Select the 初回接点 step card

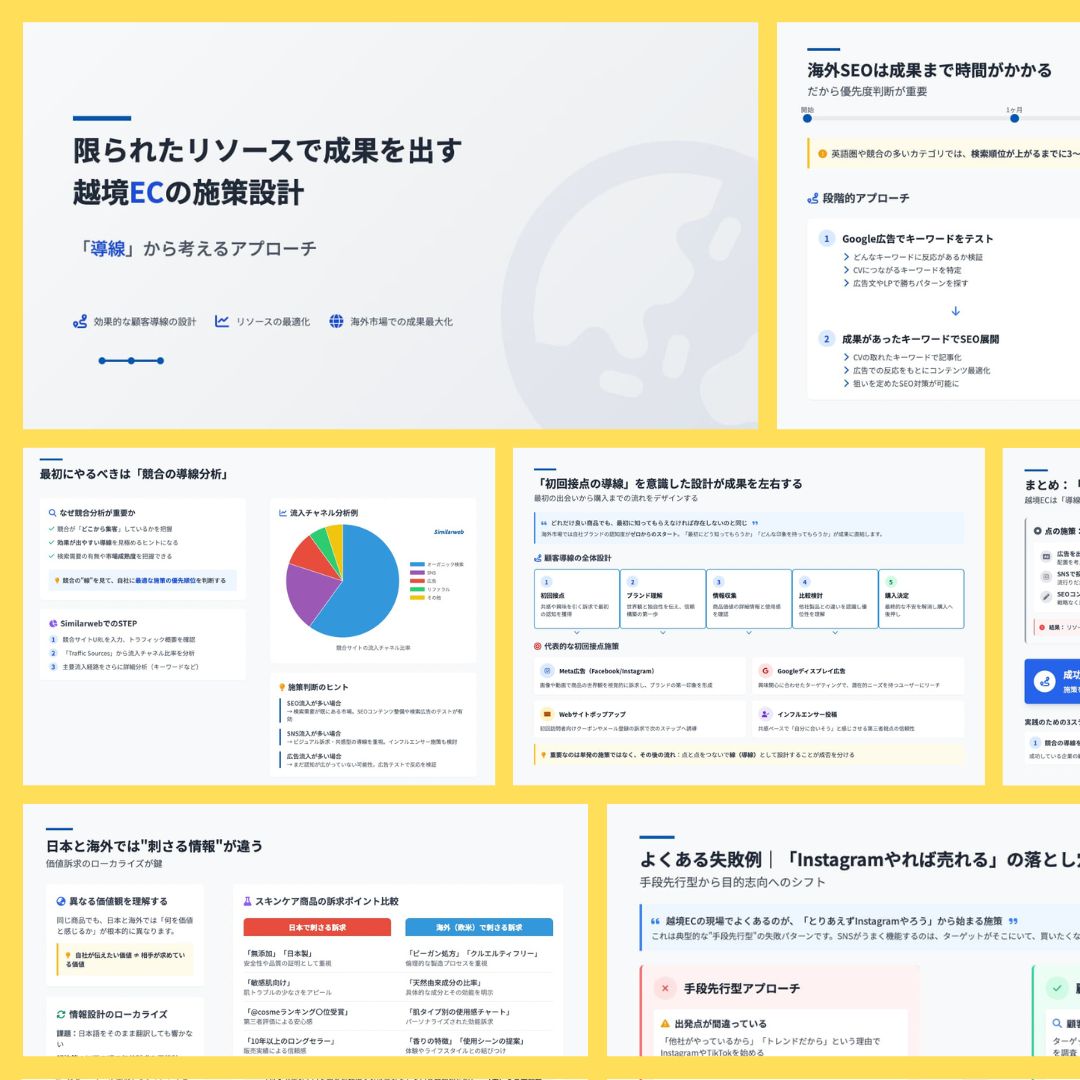pyautogui.click(x=577, y=599)
